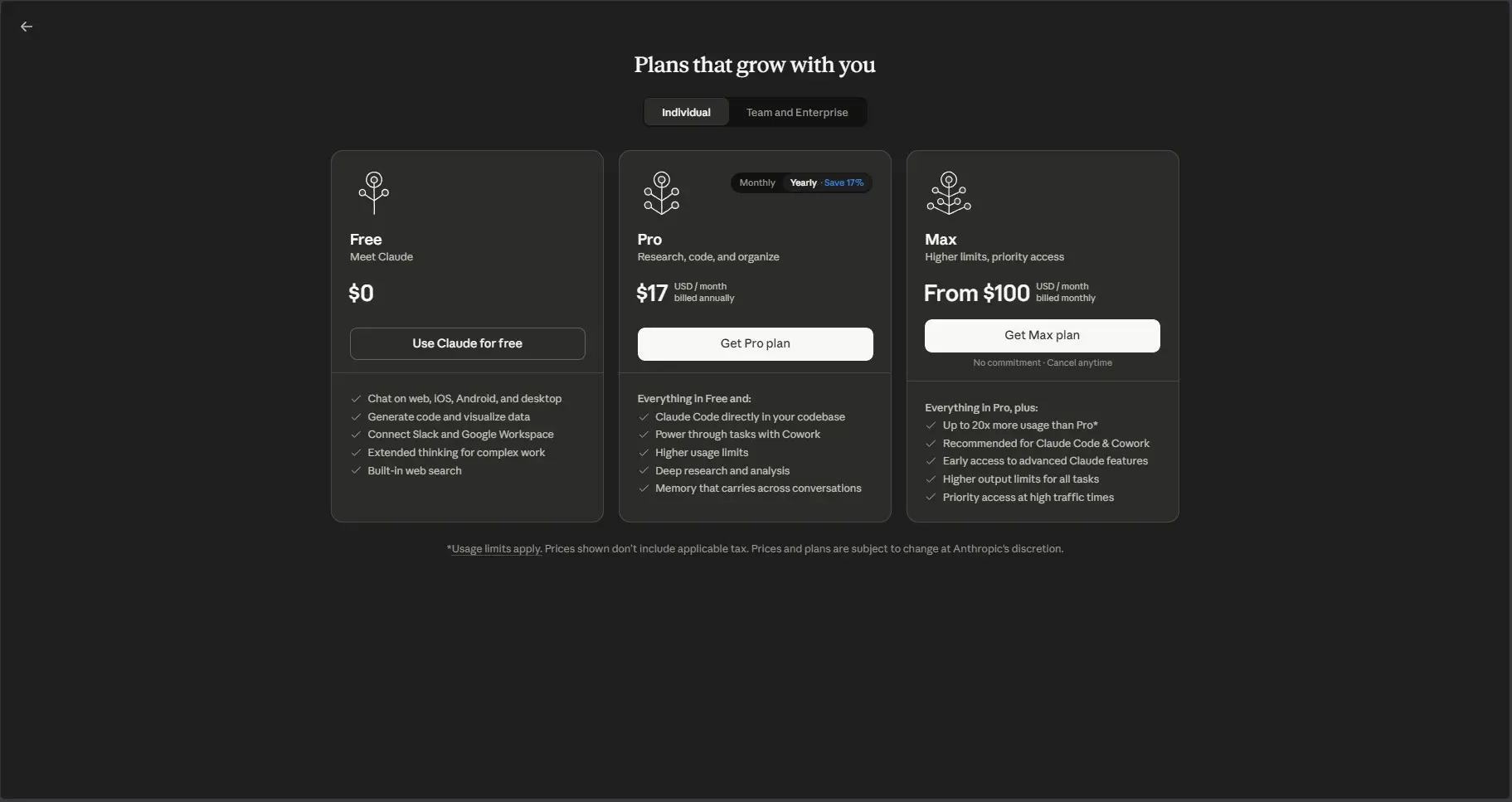Click Plans that grow with you heading

[755, 65]
